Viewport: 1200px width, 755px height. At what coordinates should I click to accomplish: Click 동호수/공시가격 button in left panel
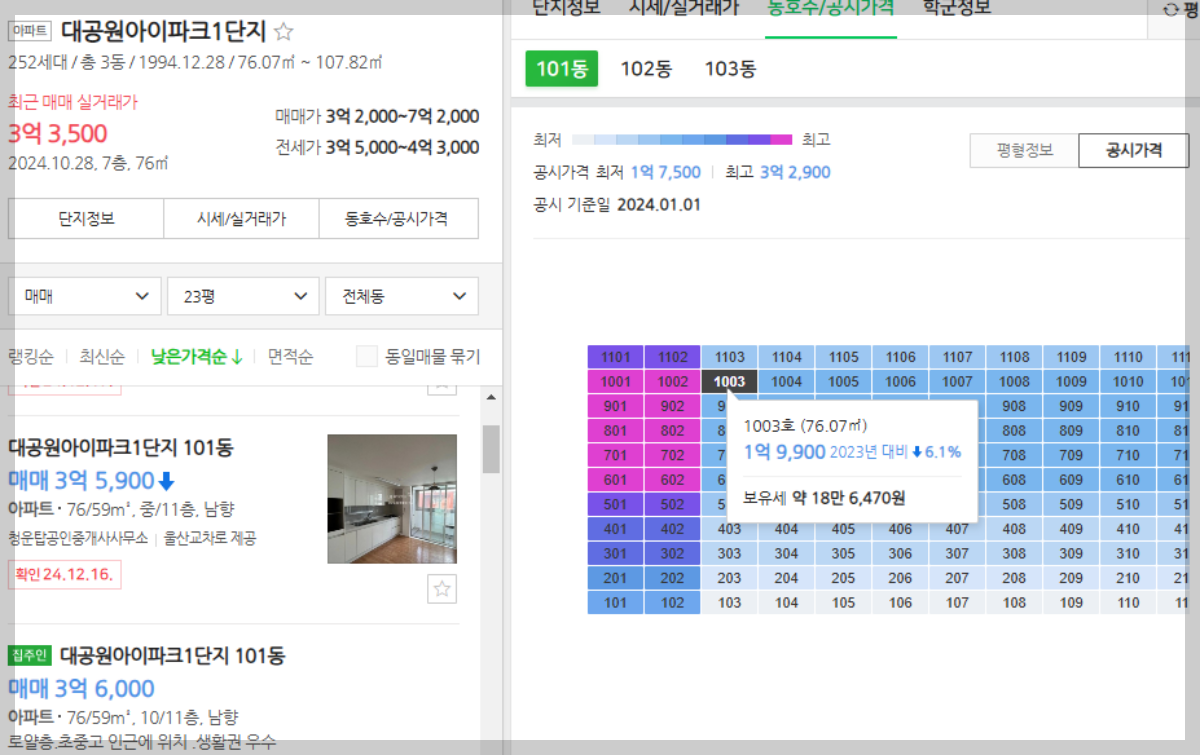click(x=398, y=218)
